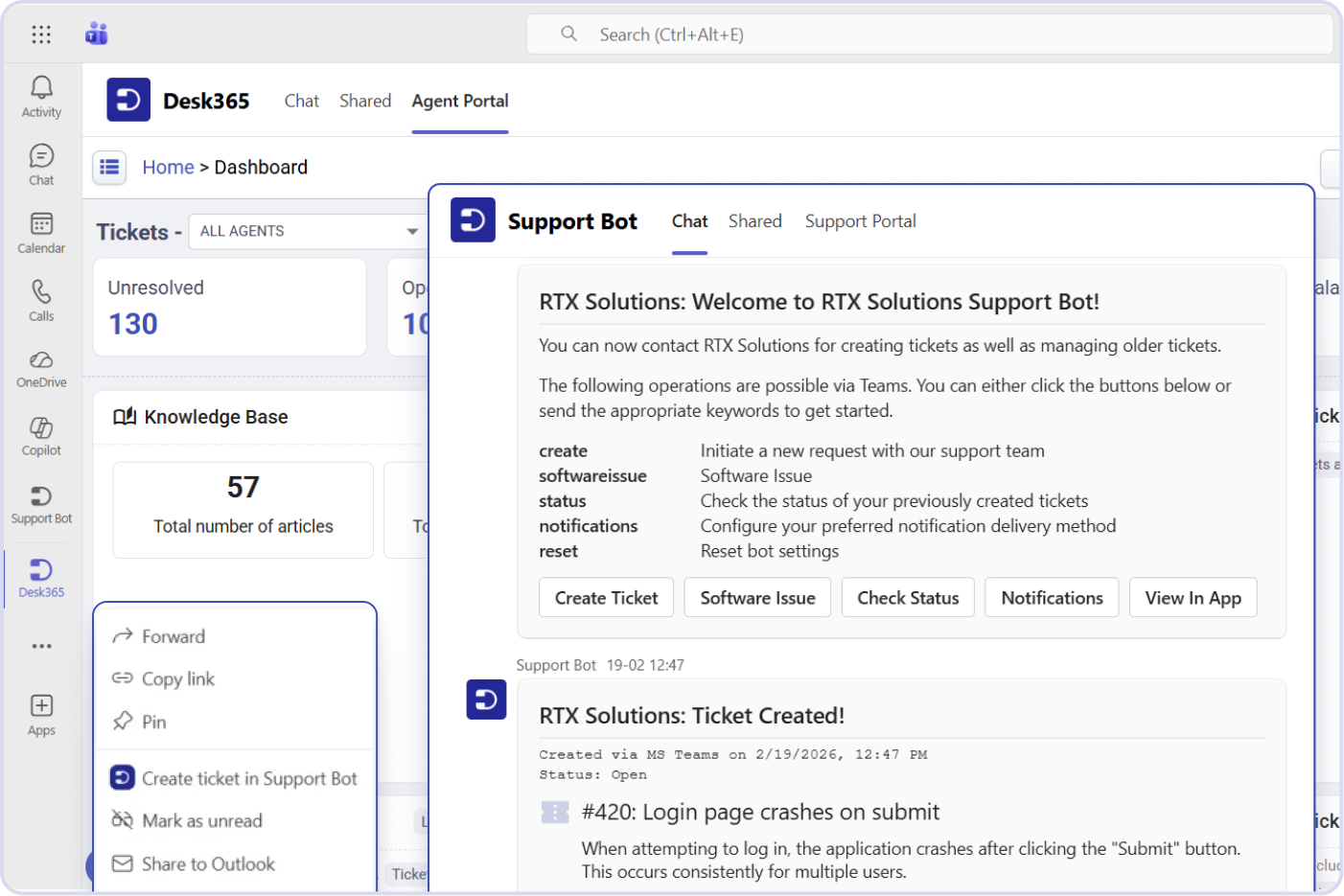1344x896 pixels.
Task: Click the Software Issue button
Action: (x=757, y=598)
